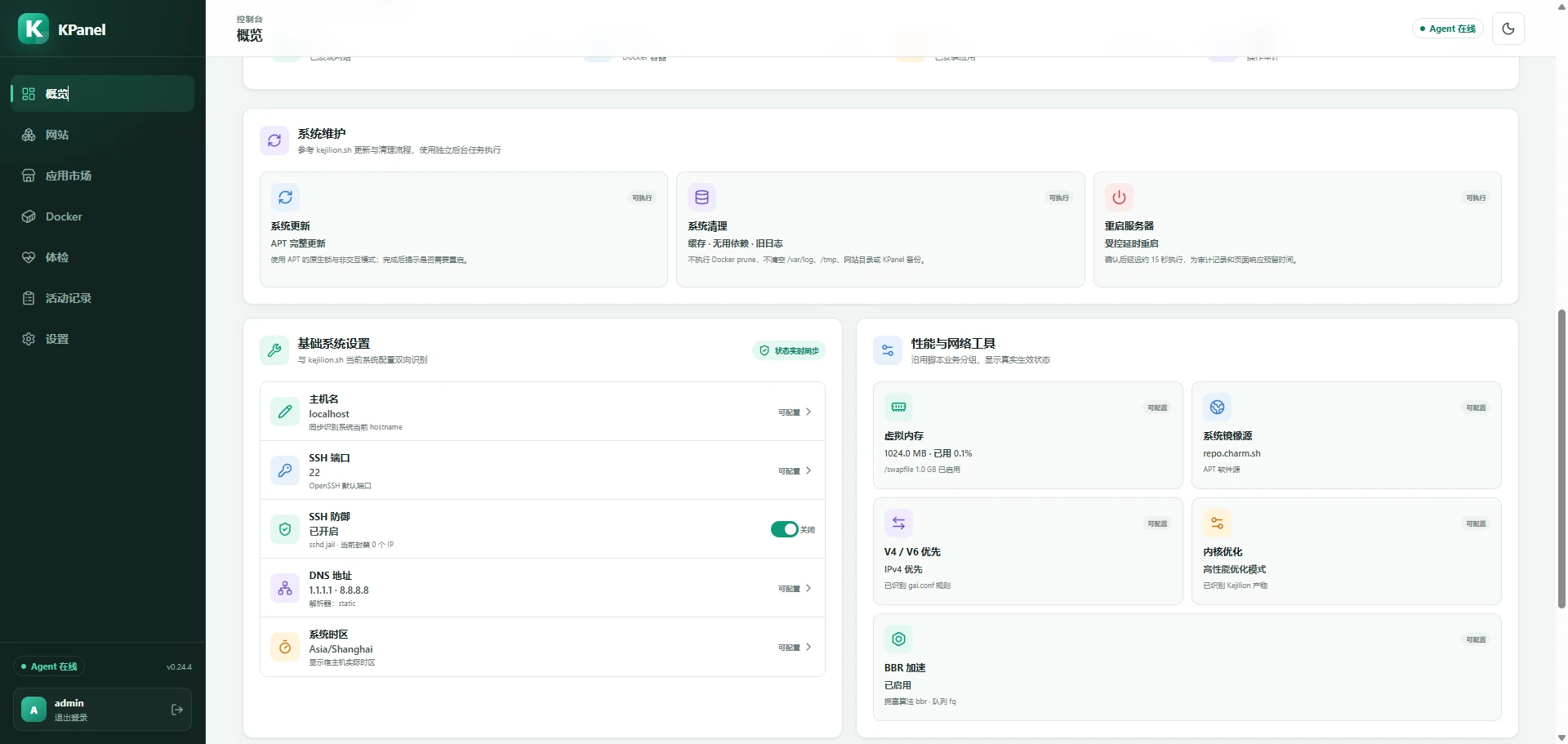Click the 系统清理 database icon
This screenshot has width=1568, height=744.
pos(702,197)
